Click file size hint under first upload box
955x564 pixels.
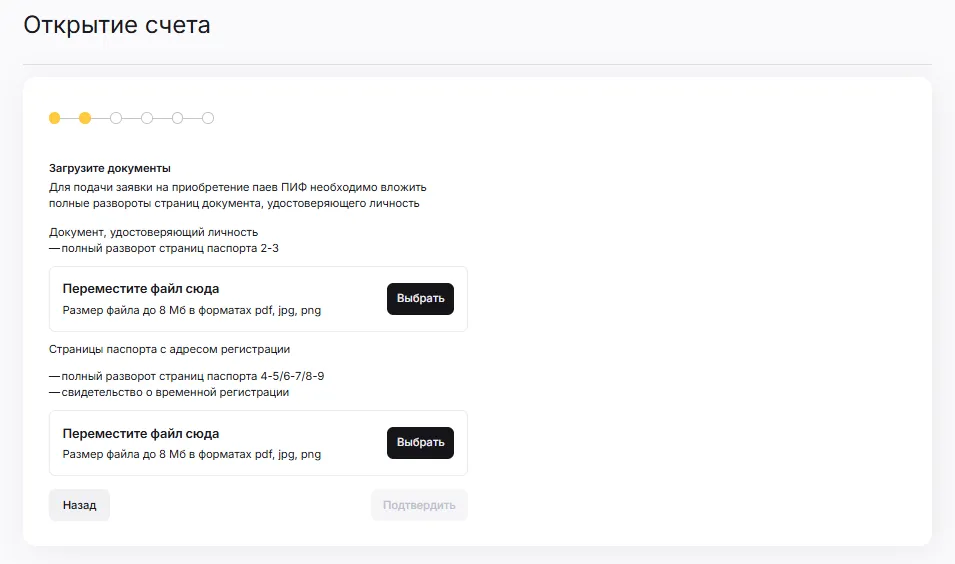click(x=192, y=310)
